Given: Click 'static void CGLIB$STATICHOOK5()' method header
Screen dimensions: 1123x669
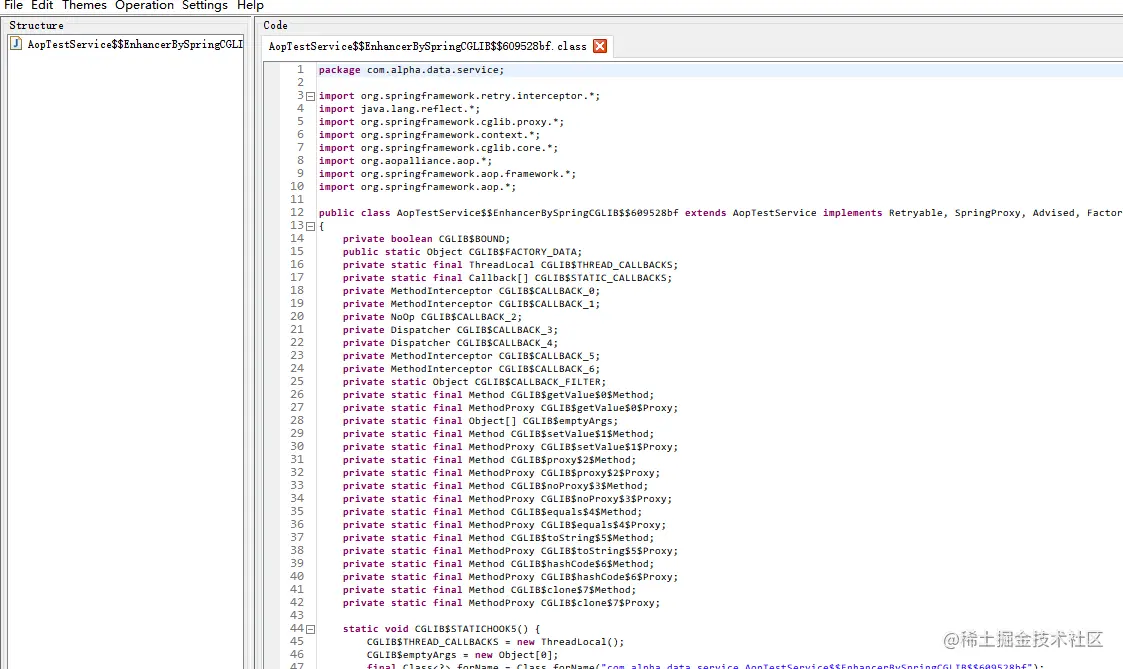Looking at the screenshot, I should tap(441, 629).
